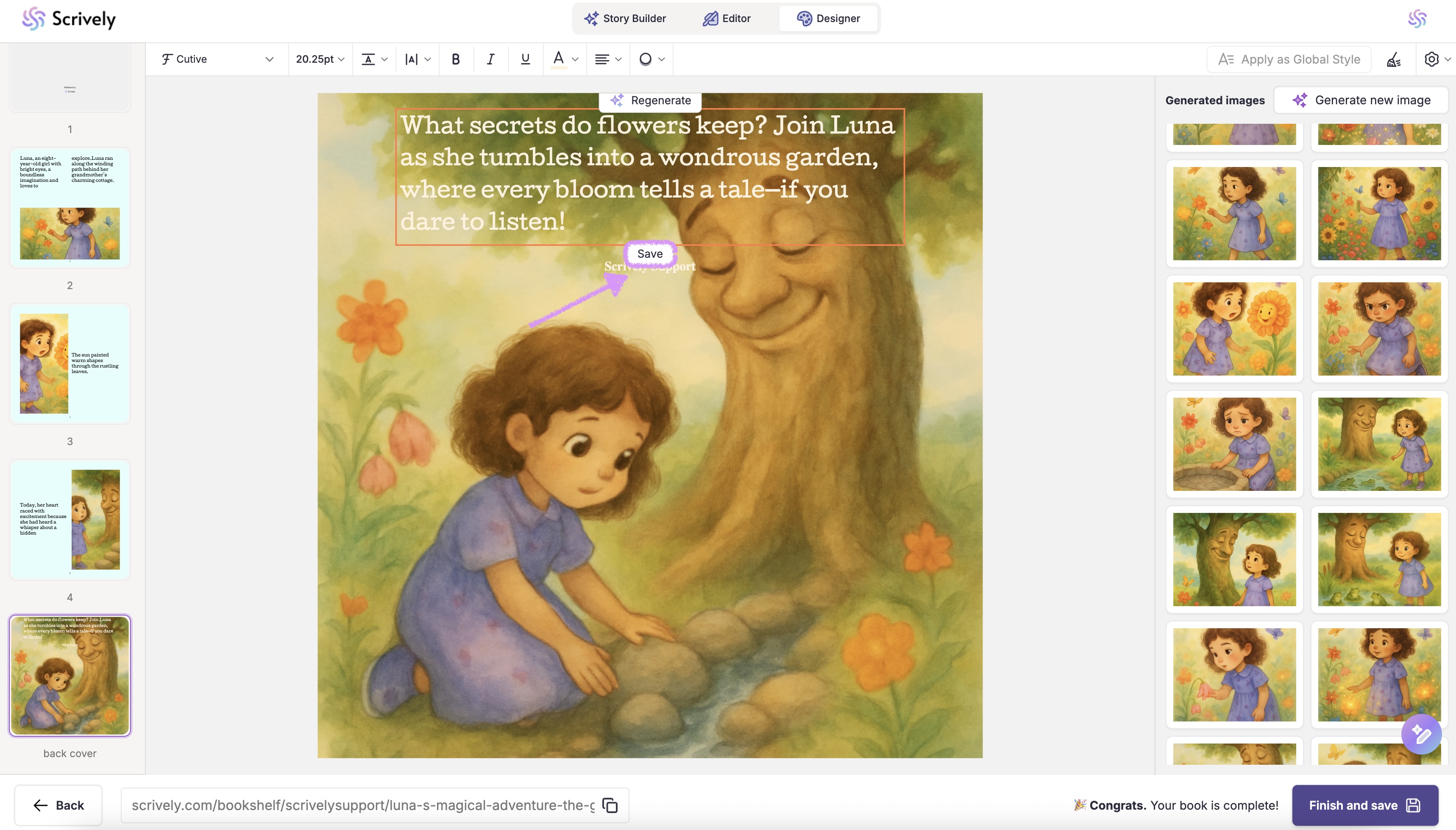Click the floating magic pencil button
Viewport: 1456px width, 830px height.
tap(1421, 734)
